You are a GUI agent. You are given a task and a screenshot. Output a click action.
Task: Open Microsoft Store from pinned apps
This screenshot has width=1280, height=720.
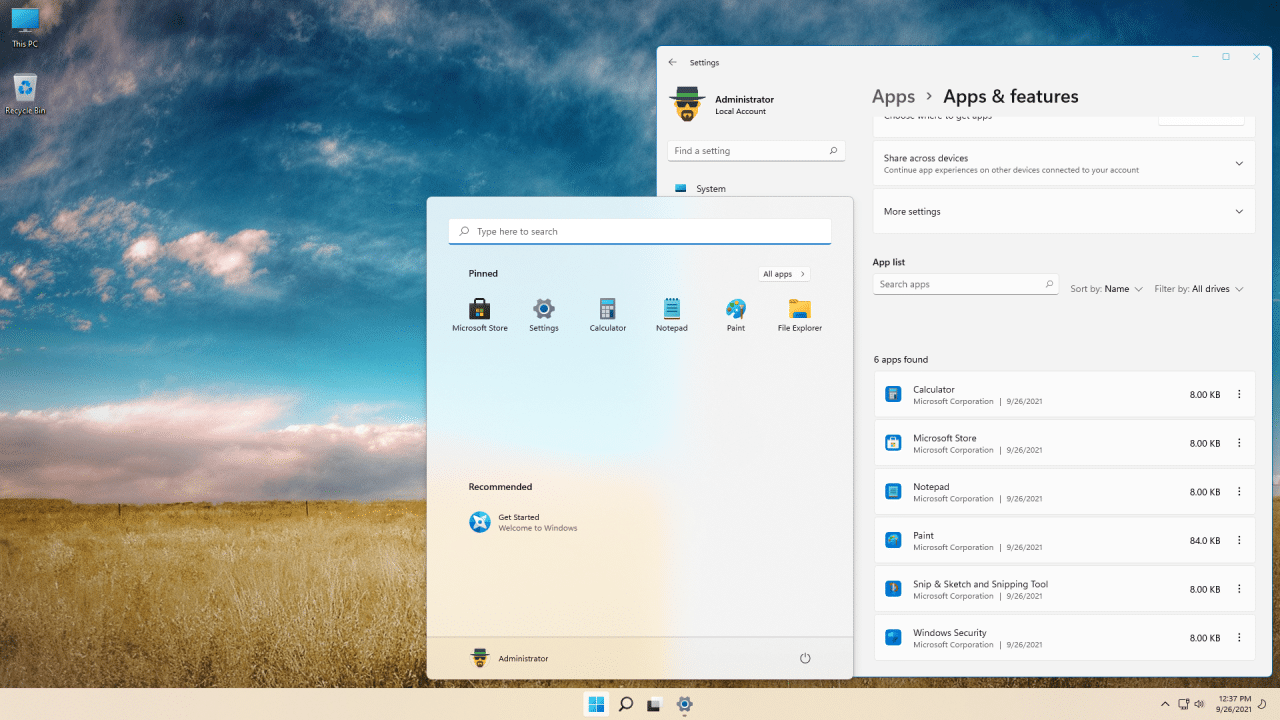click(480, 315)
